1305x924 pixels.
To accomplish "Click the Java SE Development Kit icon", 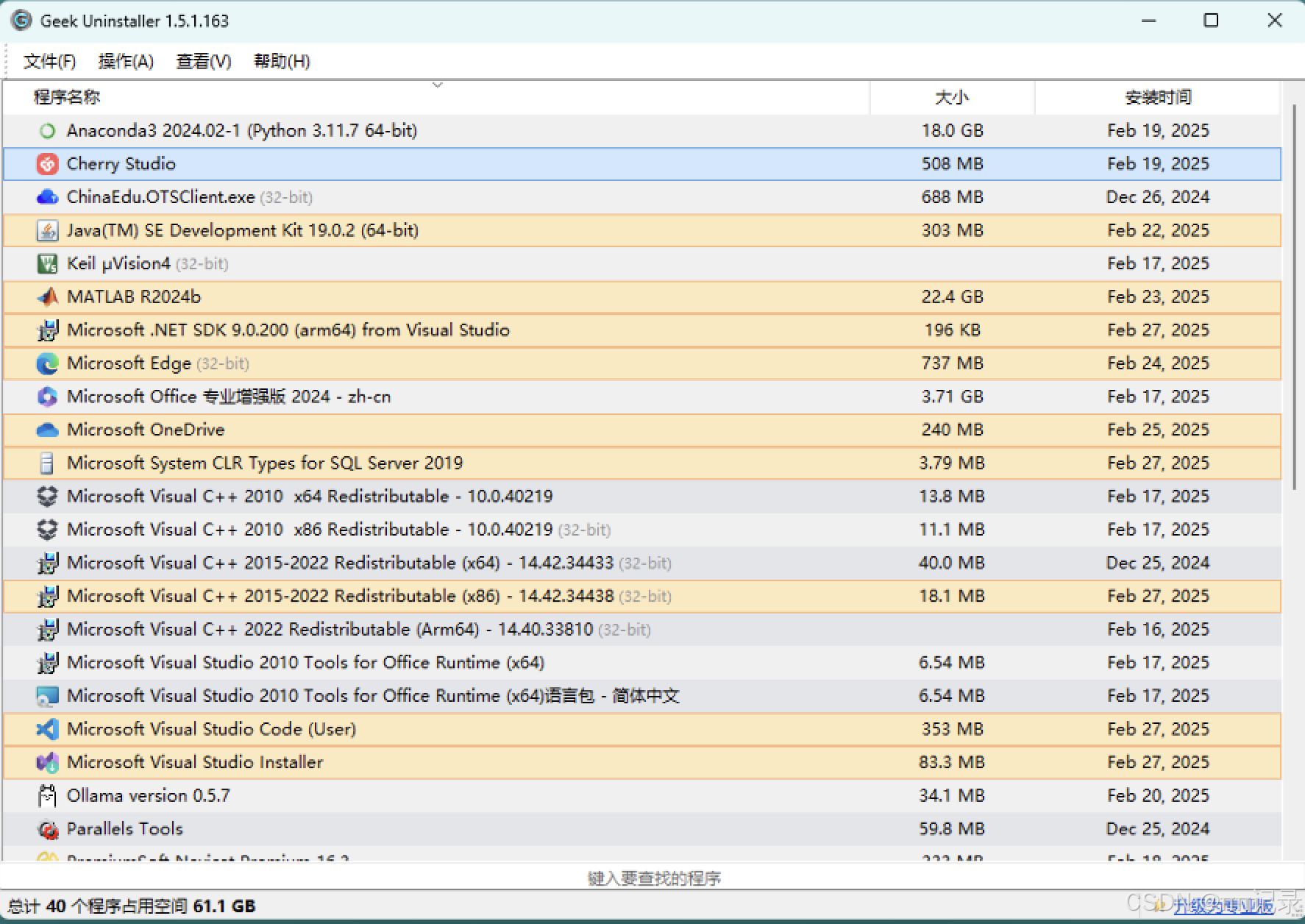I will coord(47,230).
